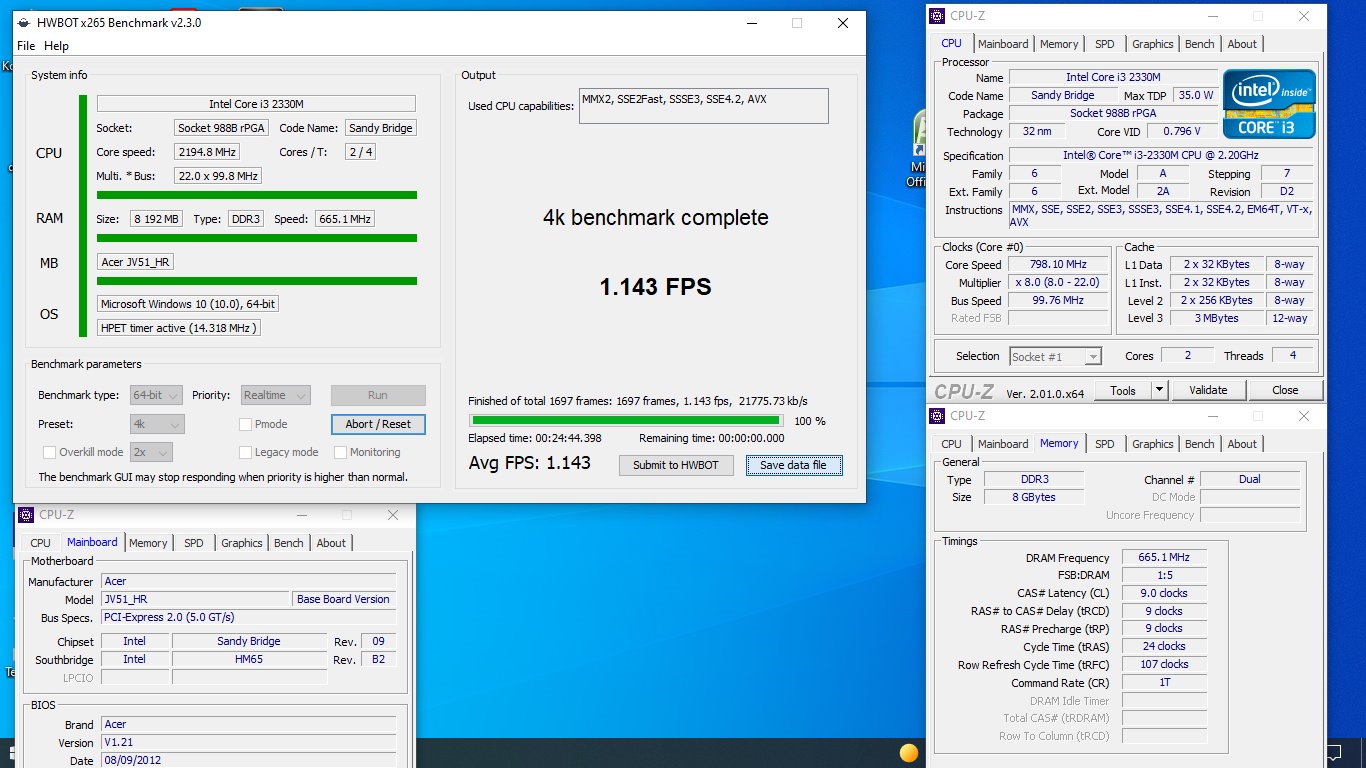Click the DRAM Frequency 665.1 MHz value
The width and height of the screenshot is (1366, 768).
pos(1163,557)
